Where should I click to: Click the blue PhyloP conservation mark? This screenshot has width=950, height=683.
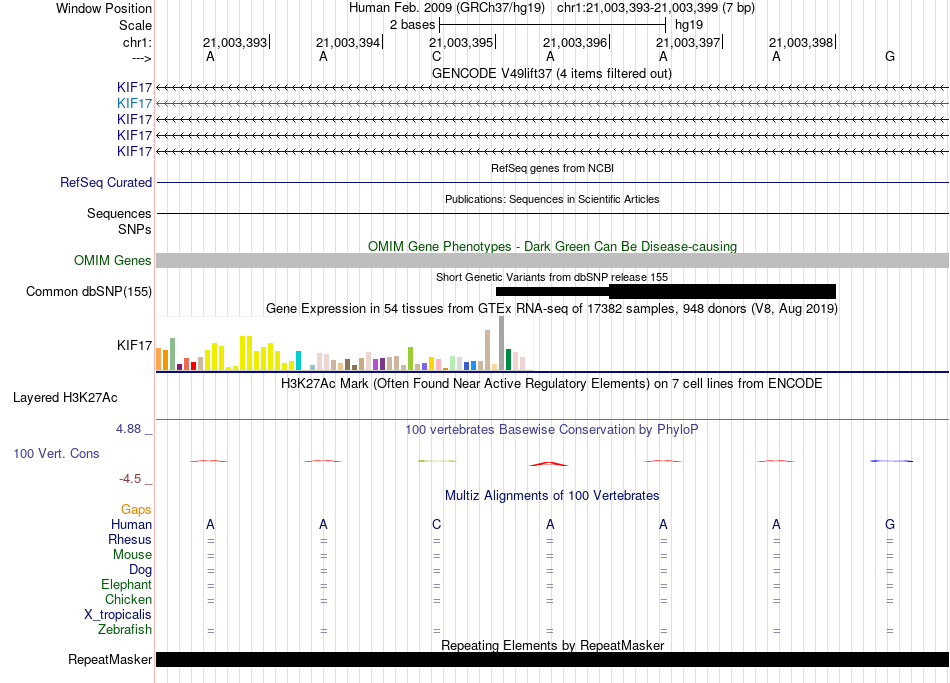coord(891,461)
